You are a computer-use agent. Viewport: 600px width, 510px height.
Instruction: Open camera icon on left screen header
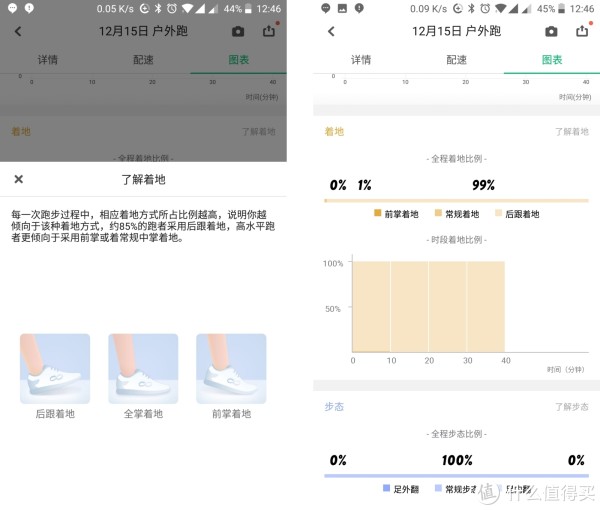click(x=238, y=31)
